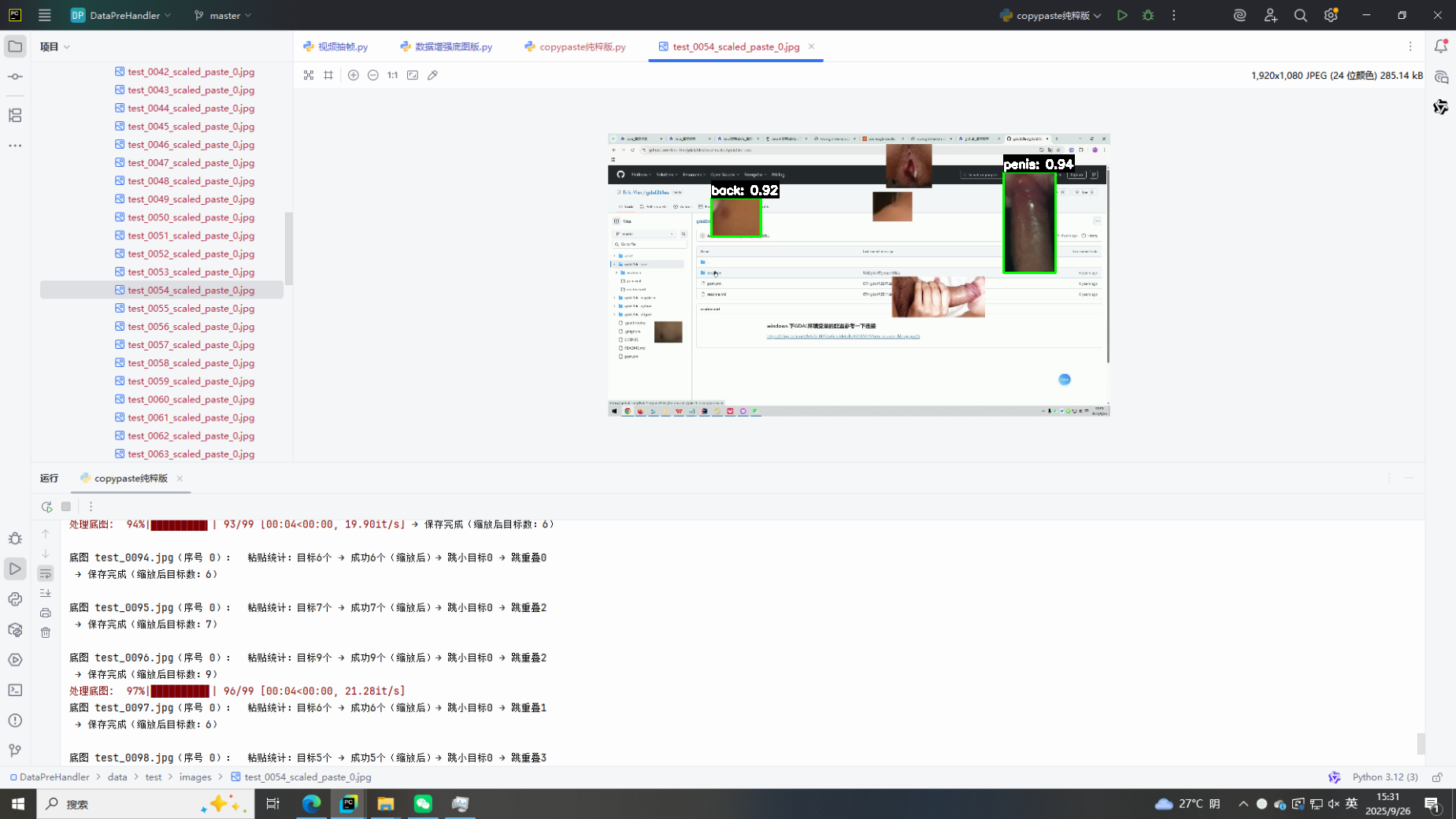Stop the running process in Run panel
The height and width of the screenshot is (819, 1456).
click(x=66, y=506)
